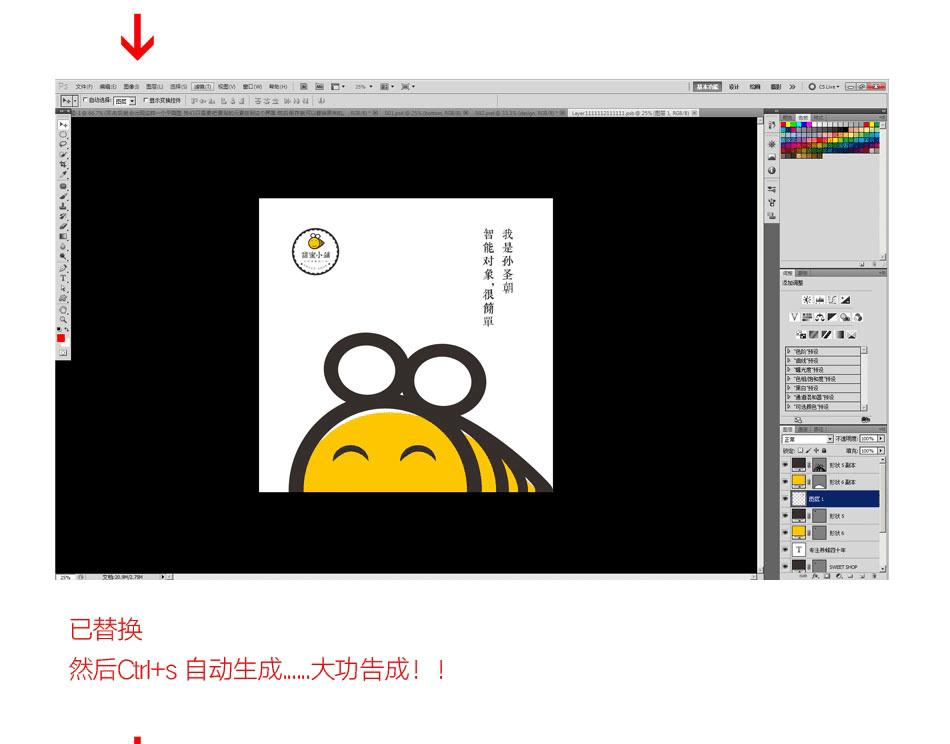Select the Path Selection tool
The height and width of the screenshot is (744, 950).
63,288
